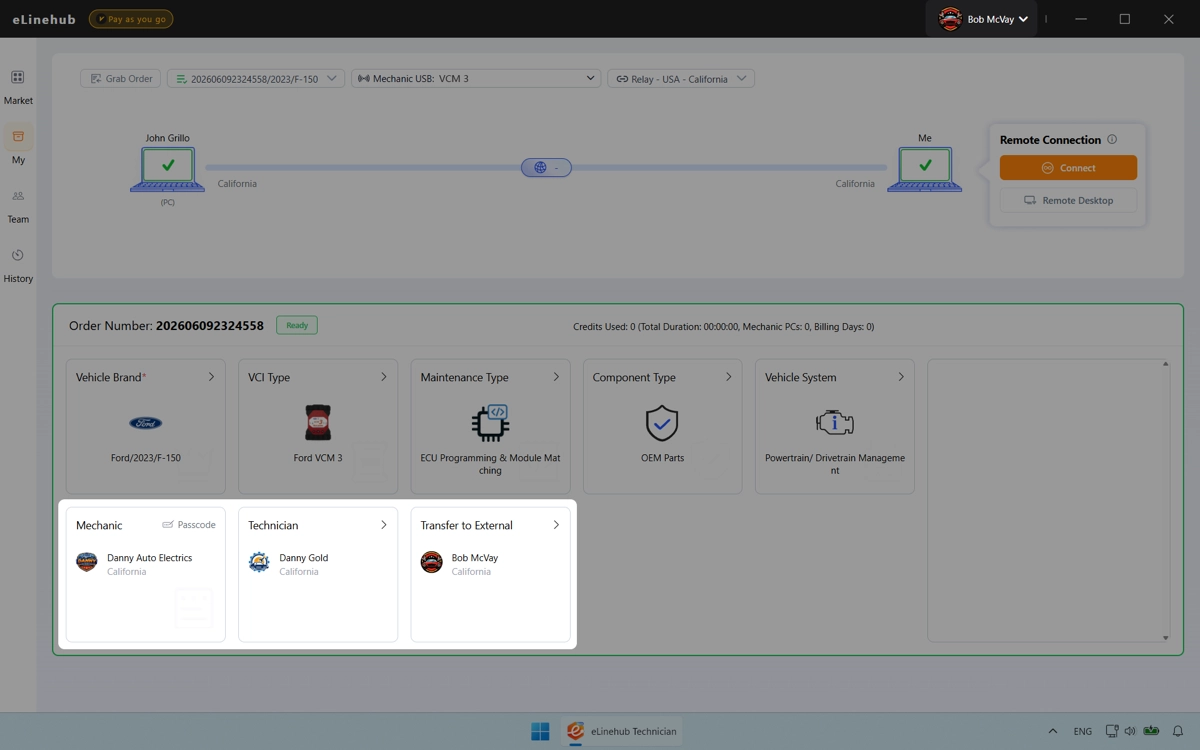
Task: Click the Ford VCM 3 device icon
Action: (318, 423)
